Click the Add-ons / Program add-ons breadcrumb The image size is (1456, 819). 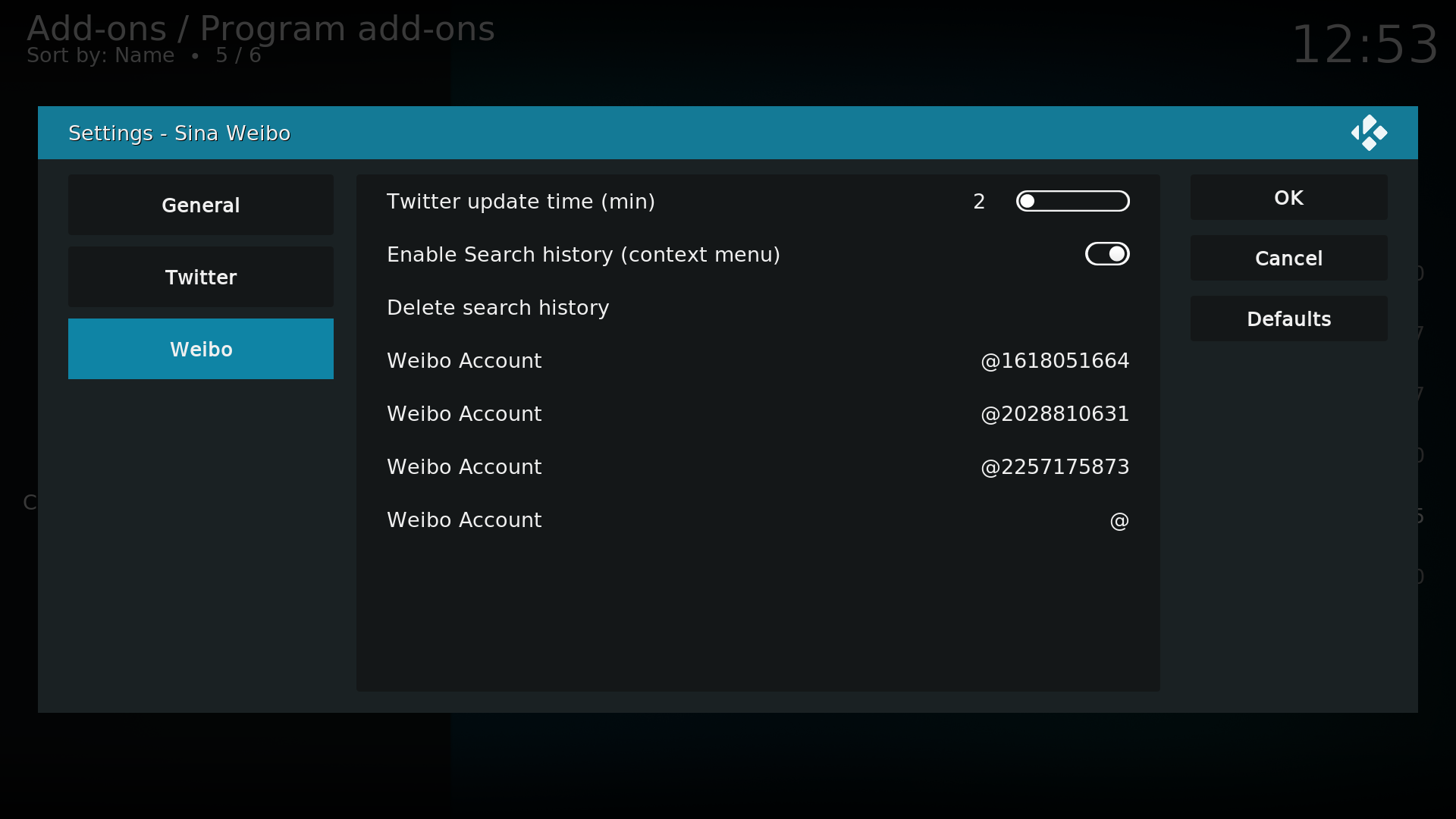click(x=260, y=29)
